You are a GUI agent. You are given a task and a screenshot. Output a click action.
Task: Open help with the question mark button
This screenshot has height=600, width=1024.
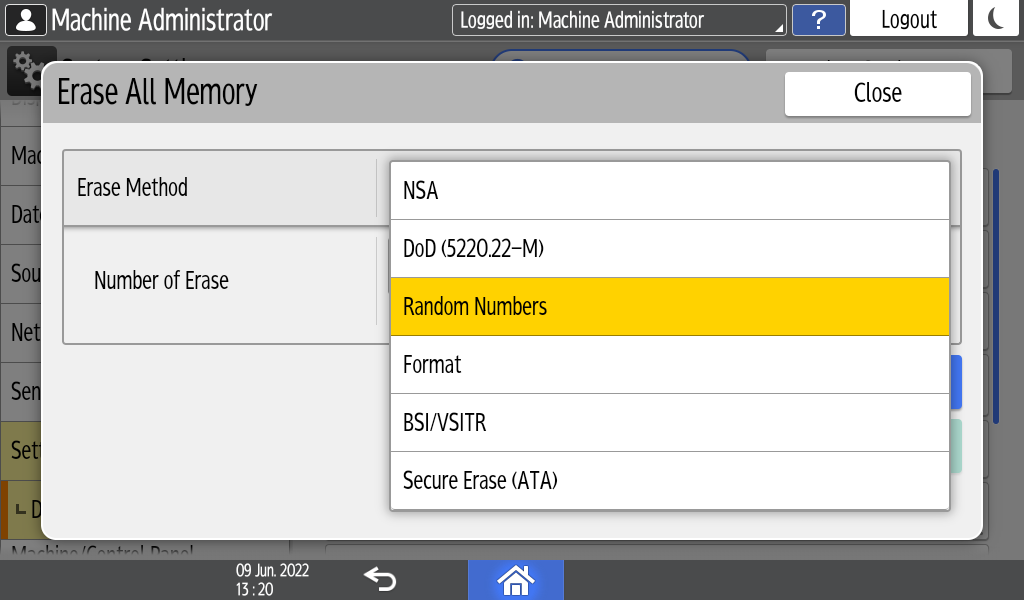[x=818, y=20]
